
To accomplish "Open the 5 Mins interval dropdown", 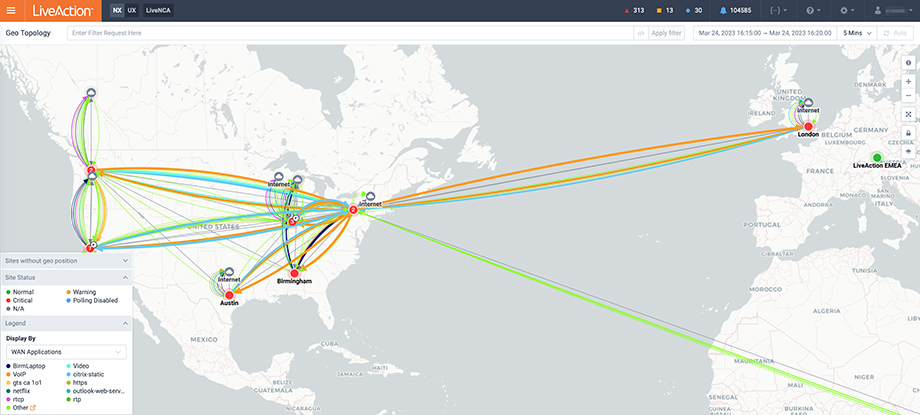I will pyautogui.click(x=857, y=33).
